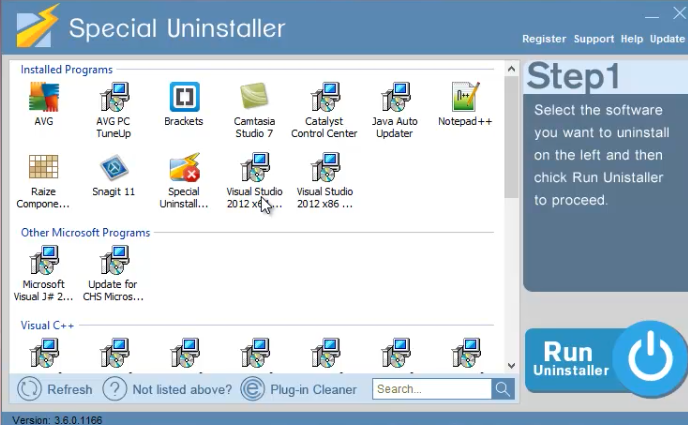Select Visual Studio 2012 x64 entry
Image resolution: width=688 pixels, height=425 pixels.
click(254, 180)
